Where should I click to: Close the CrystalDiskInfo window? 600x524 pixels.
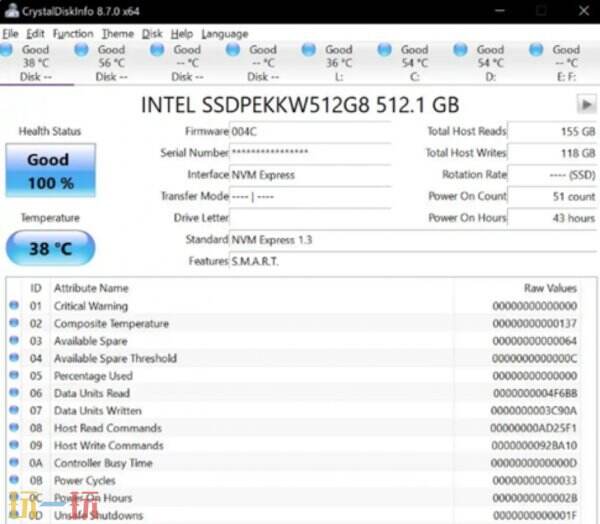coord(584,11)
